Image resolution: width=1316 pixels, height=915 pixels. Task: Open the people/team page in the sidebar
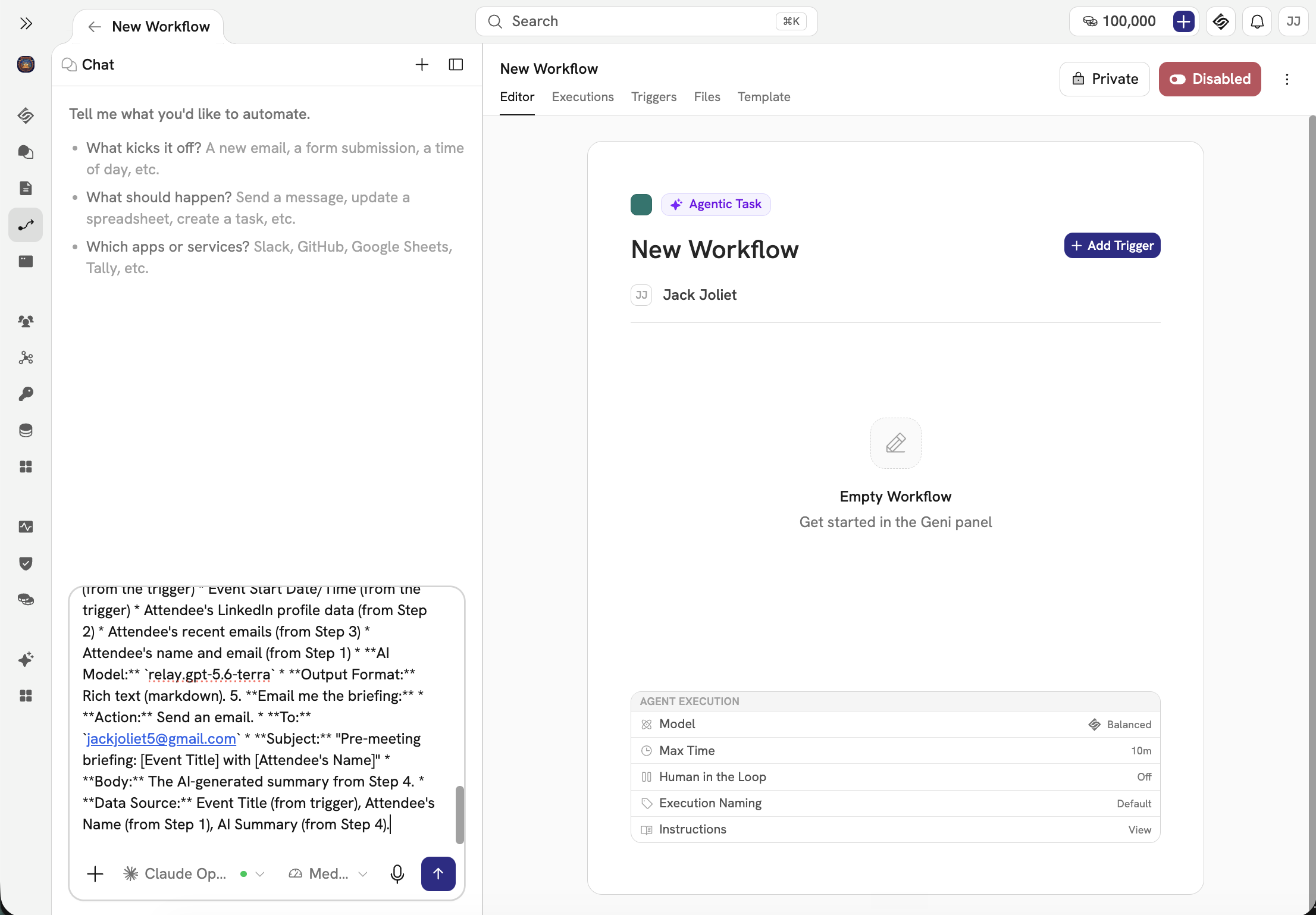click(x=26, y=321)
